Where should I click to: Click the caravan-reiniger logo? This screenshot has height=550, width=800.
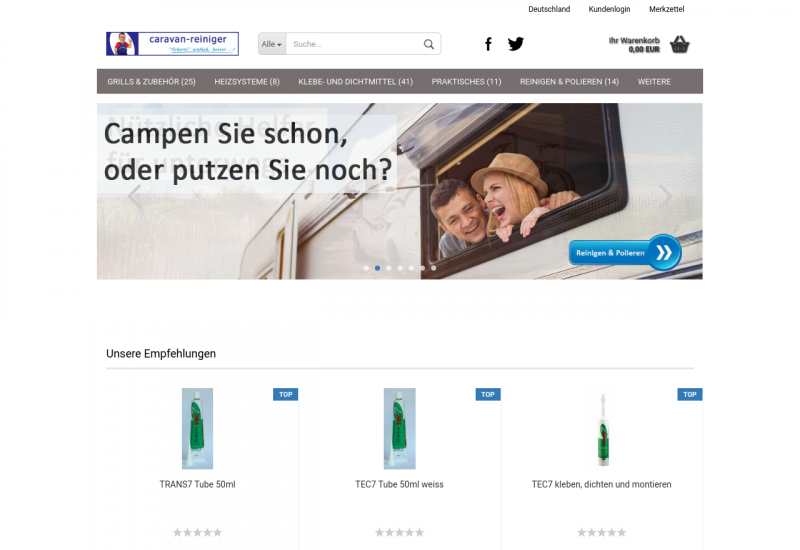coord(172,44)
